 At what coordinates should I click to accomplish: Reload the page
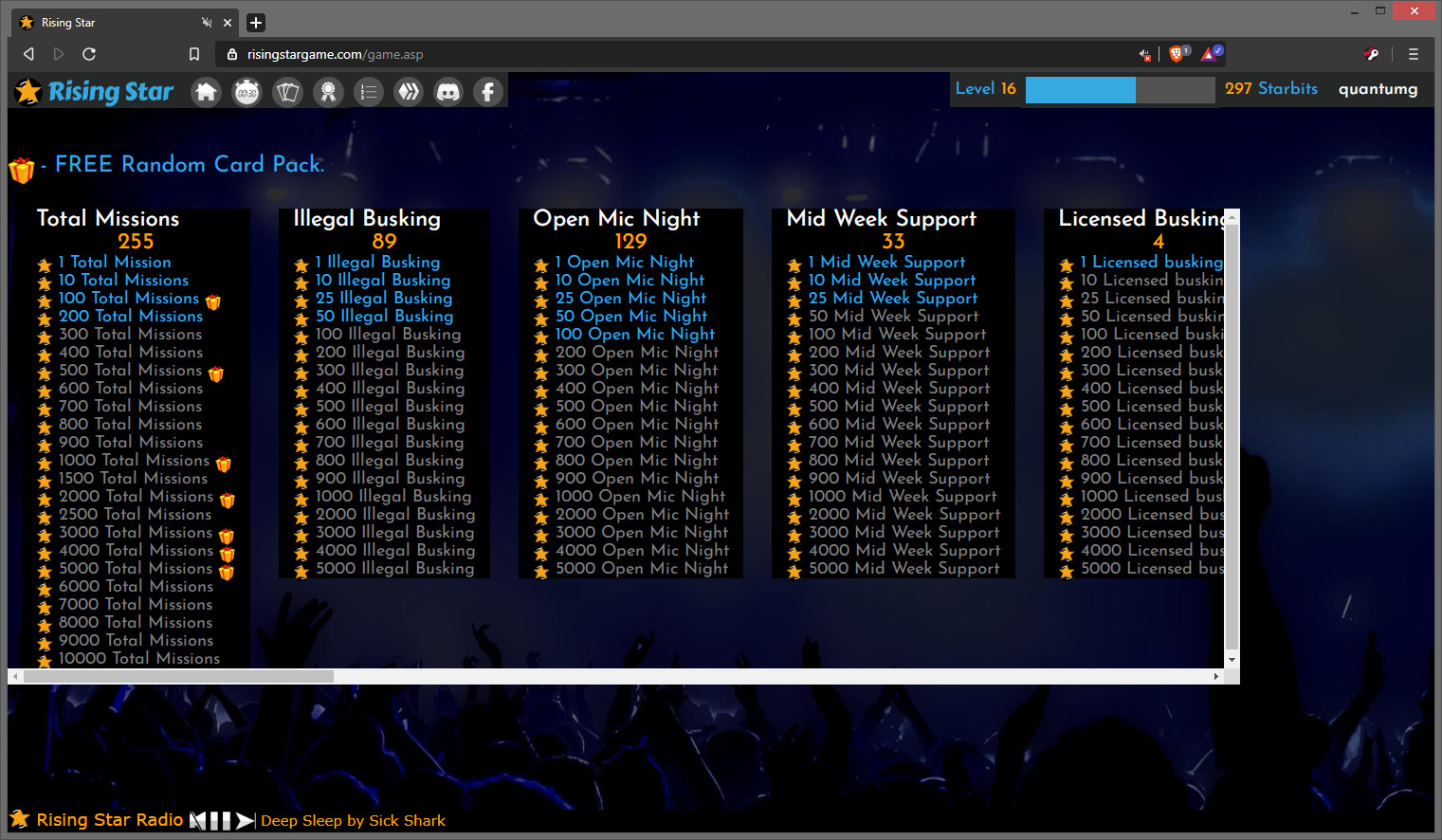[x=89, y=54]
